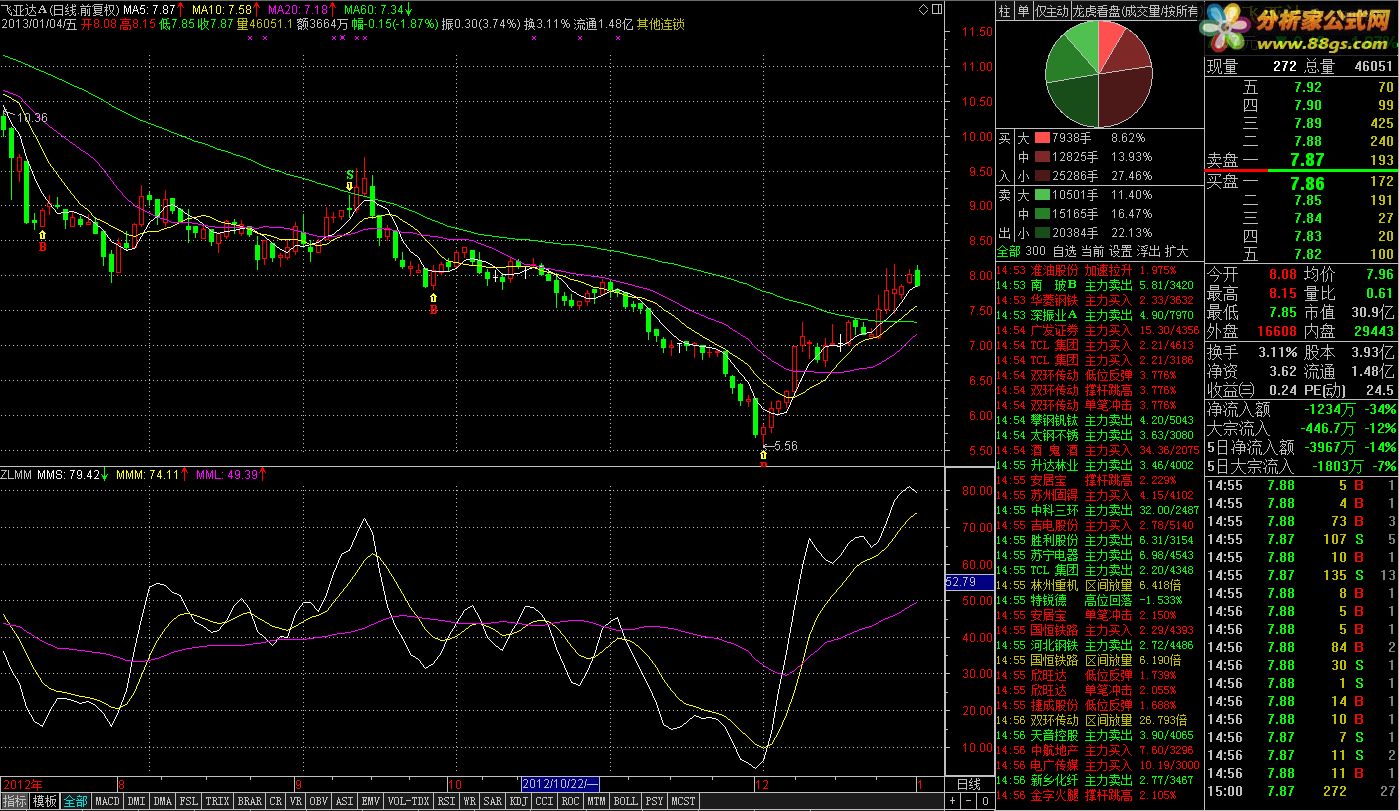Click the 自选 filter
The height and width of the screenshot is (811, 1399).
pyautogui.click(x=1064, y=251)
